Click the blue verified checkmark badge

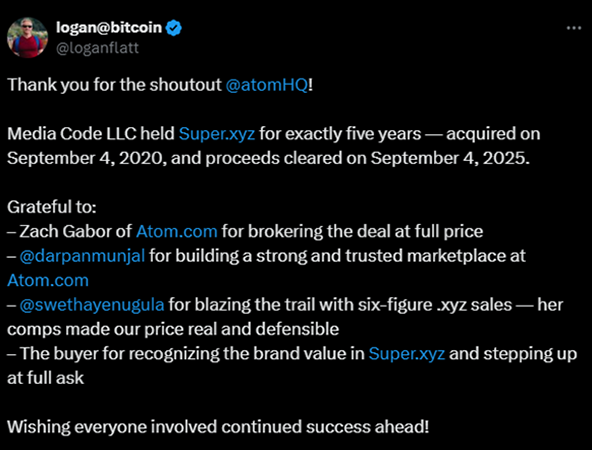(x=174, y=28)
